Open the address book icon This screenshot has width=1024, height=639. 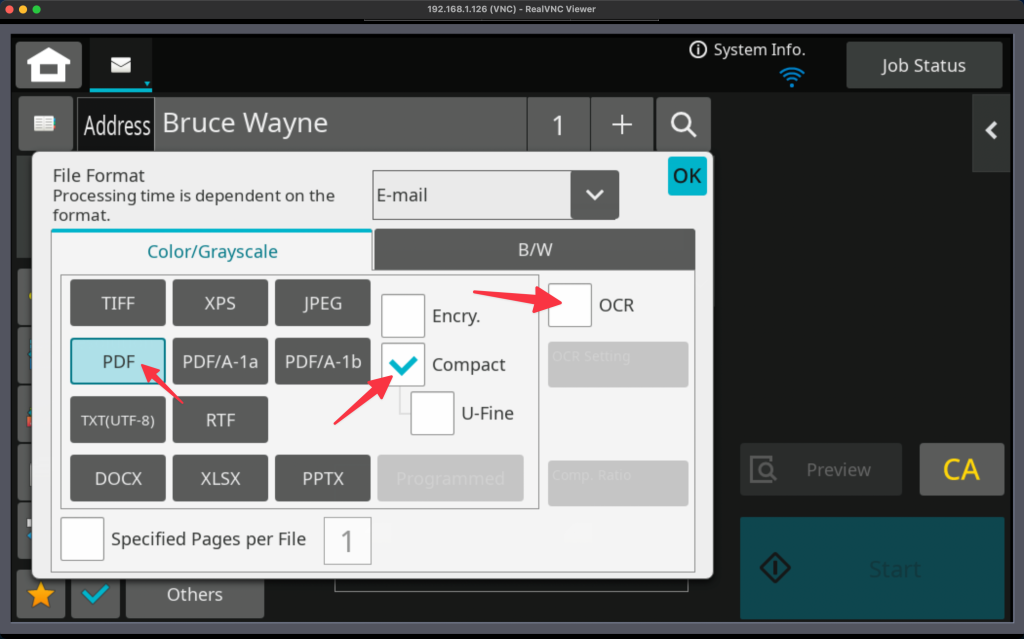click(x=44, y=124)
